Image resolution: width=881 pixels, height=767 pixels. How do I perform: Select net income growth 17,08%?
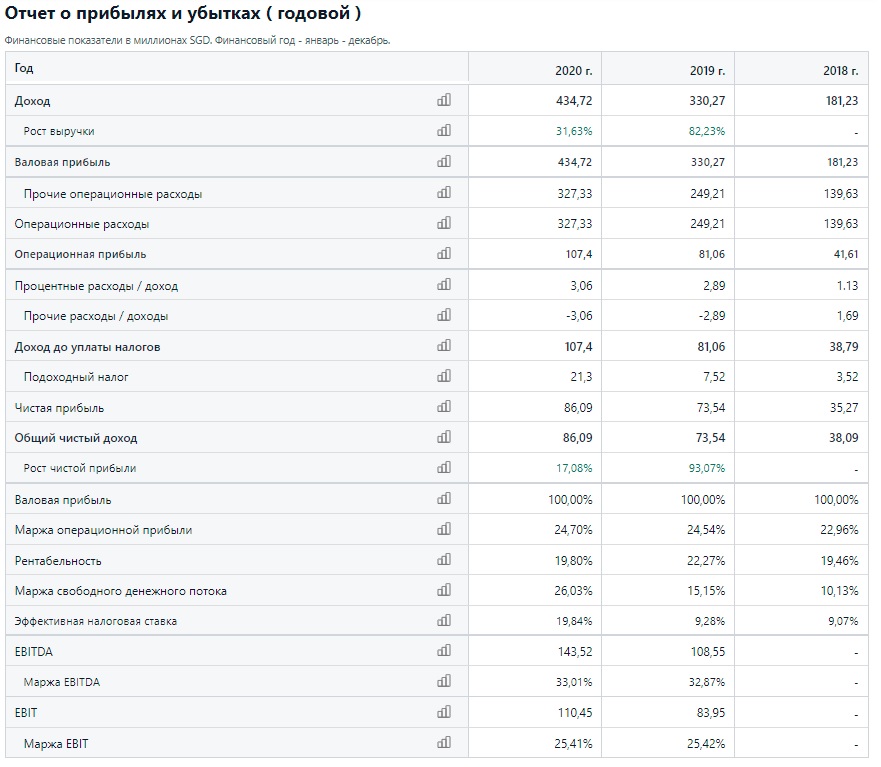click(574, 469)
